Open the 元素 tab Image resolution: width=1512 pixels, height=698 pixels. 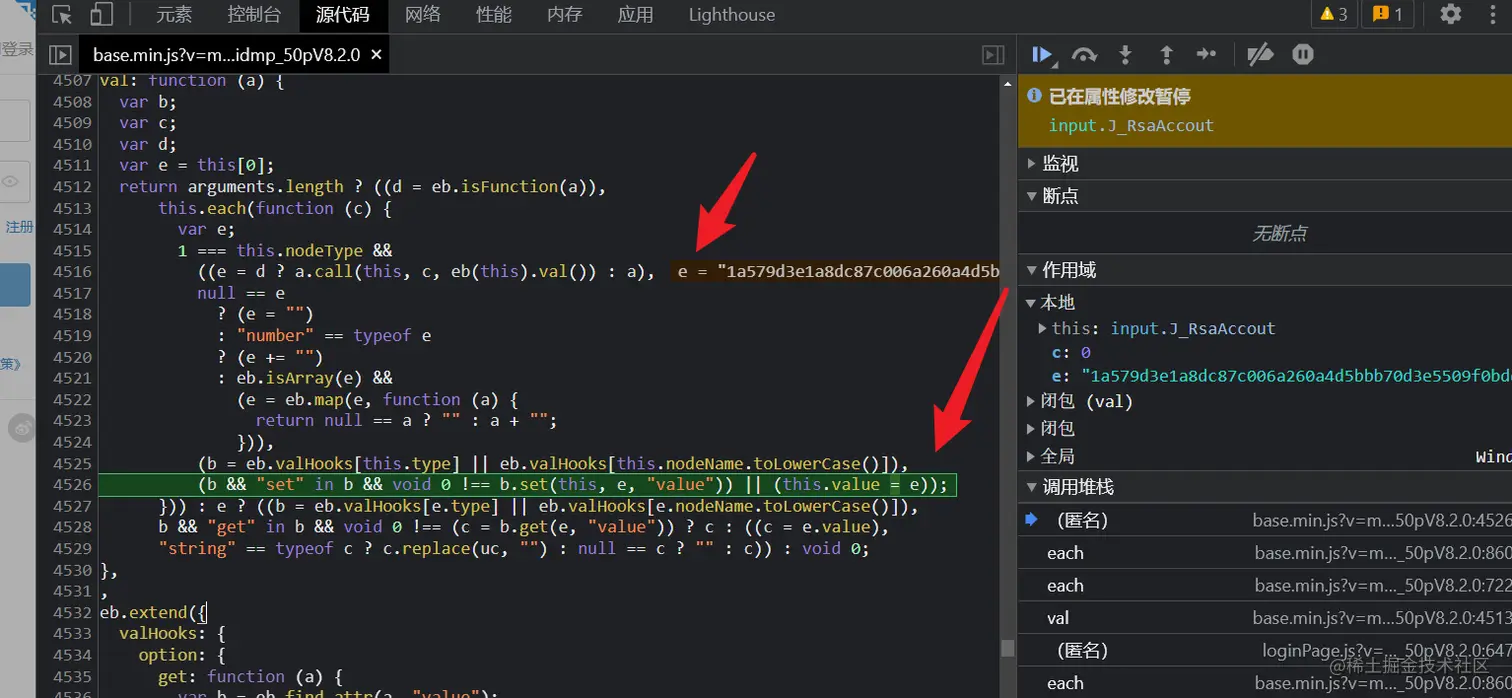[x=174, y=14]
